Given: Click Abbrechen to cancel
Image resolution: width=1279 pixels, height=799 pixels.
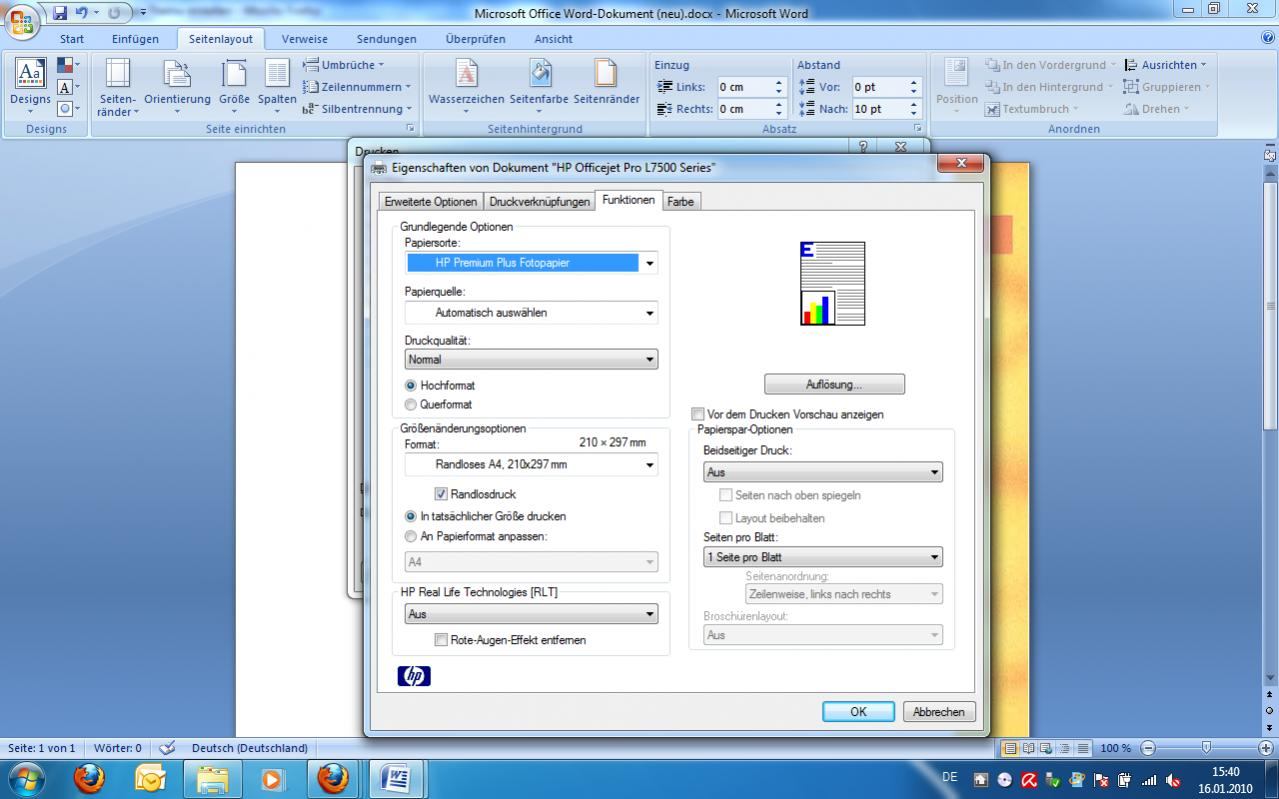Looking at the screenshot, I should 939,712.
